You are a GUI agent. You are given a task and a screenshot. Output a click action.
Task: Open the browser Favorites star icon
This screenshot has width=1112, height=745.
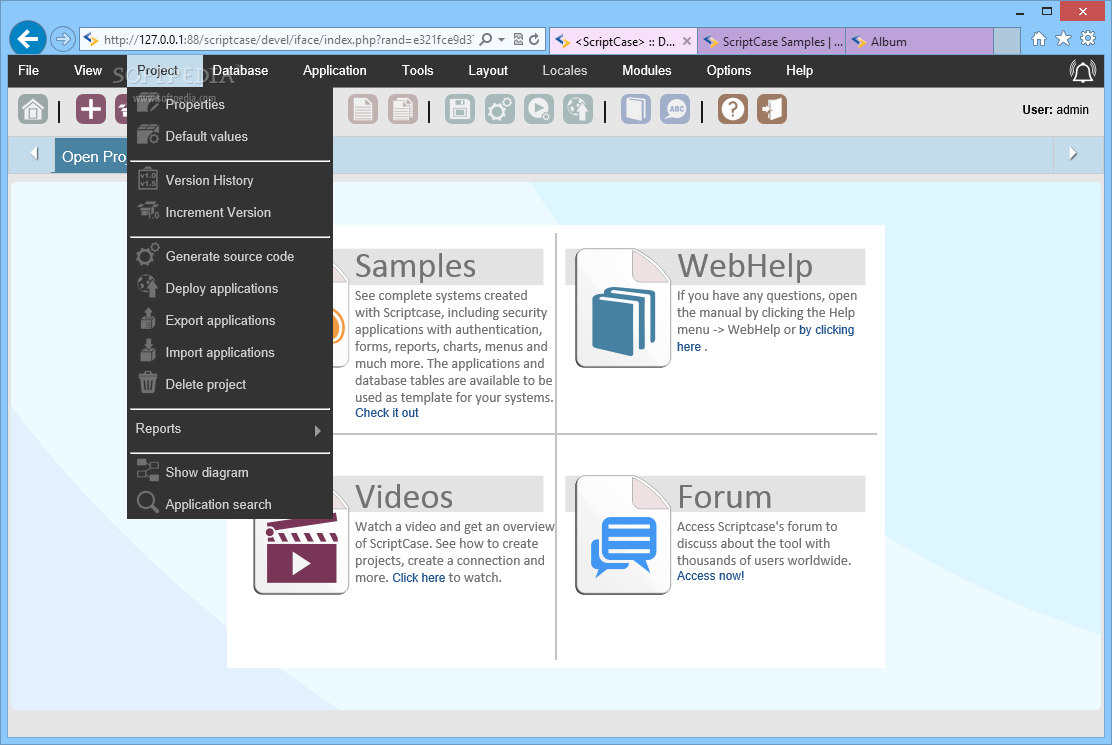[x=1063, y=38]
